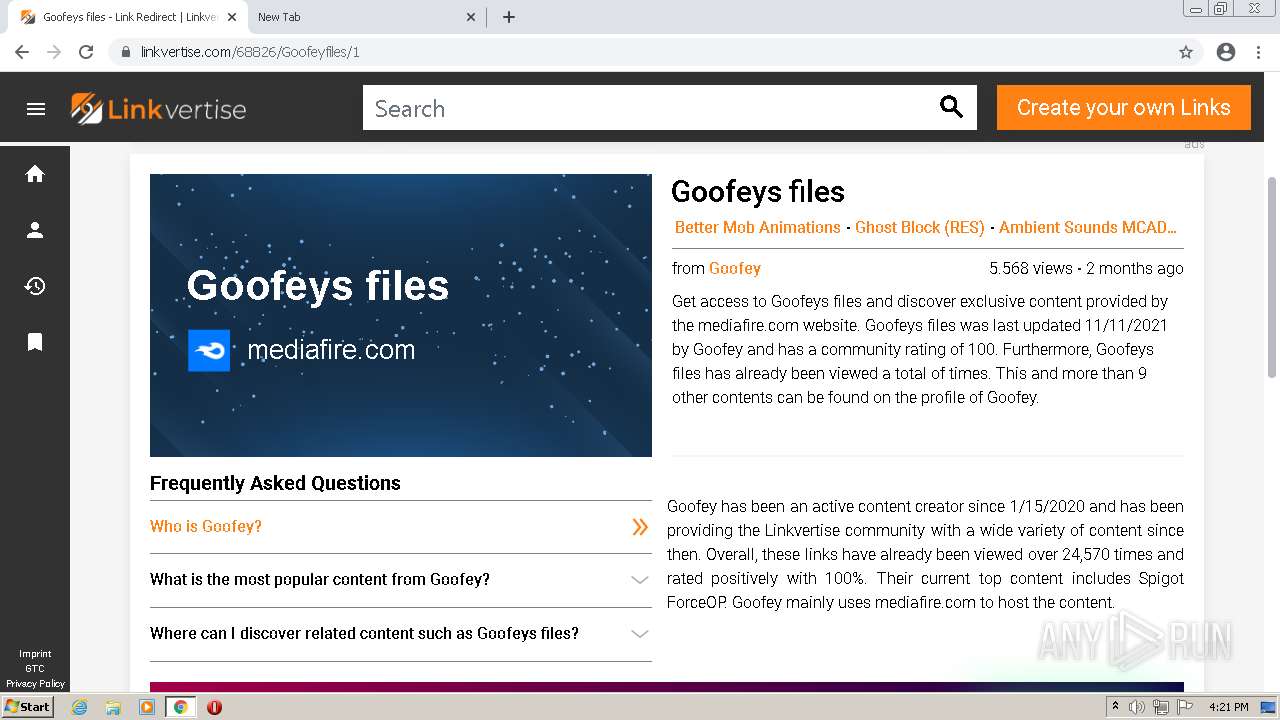This screenshot has height=720, width=1280.
Task: Show hidden tray icons arrow
Action: pyautogui.click(x=1115, y=707)
